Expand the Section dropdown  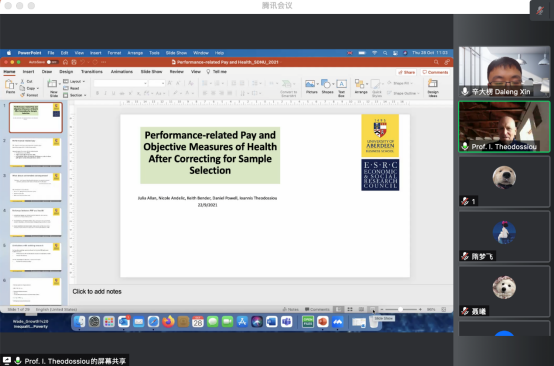[x=75, y=95]
